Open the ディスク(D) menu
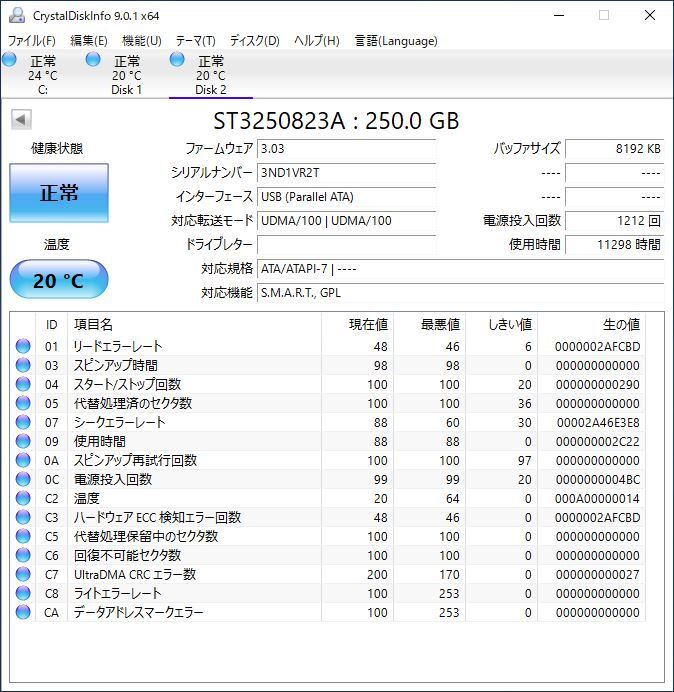Screen dimensions: 674x692 click(x=255, y=41)
